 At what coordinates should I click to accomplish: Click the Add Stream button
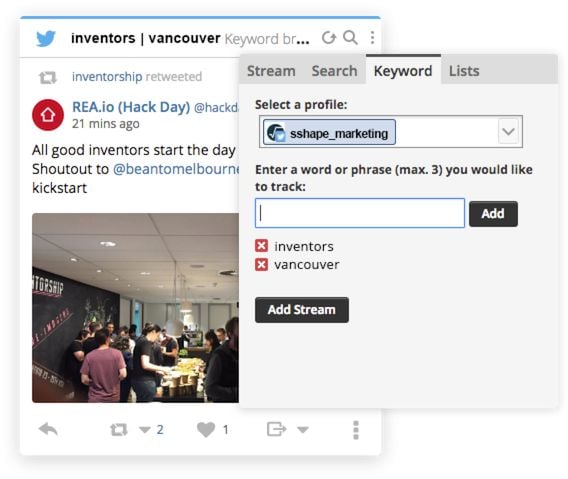coord(302,310)
